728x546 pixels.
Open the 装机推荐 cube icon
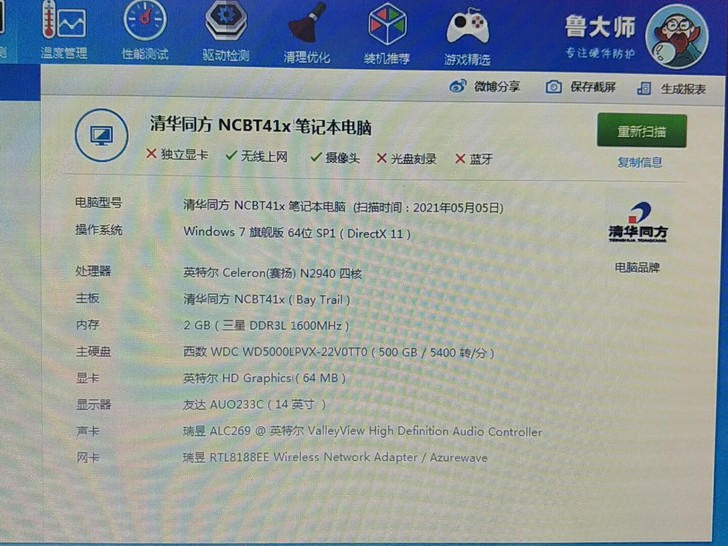(387, 33)
